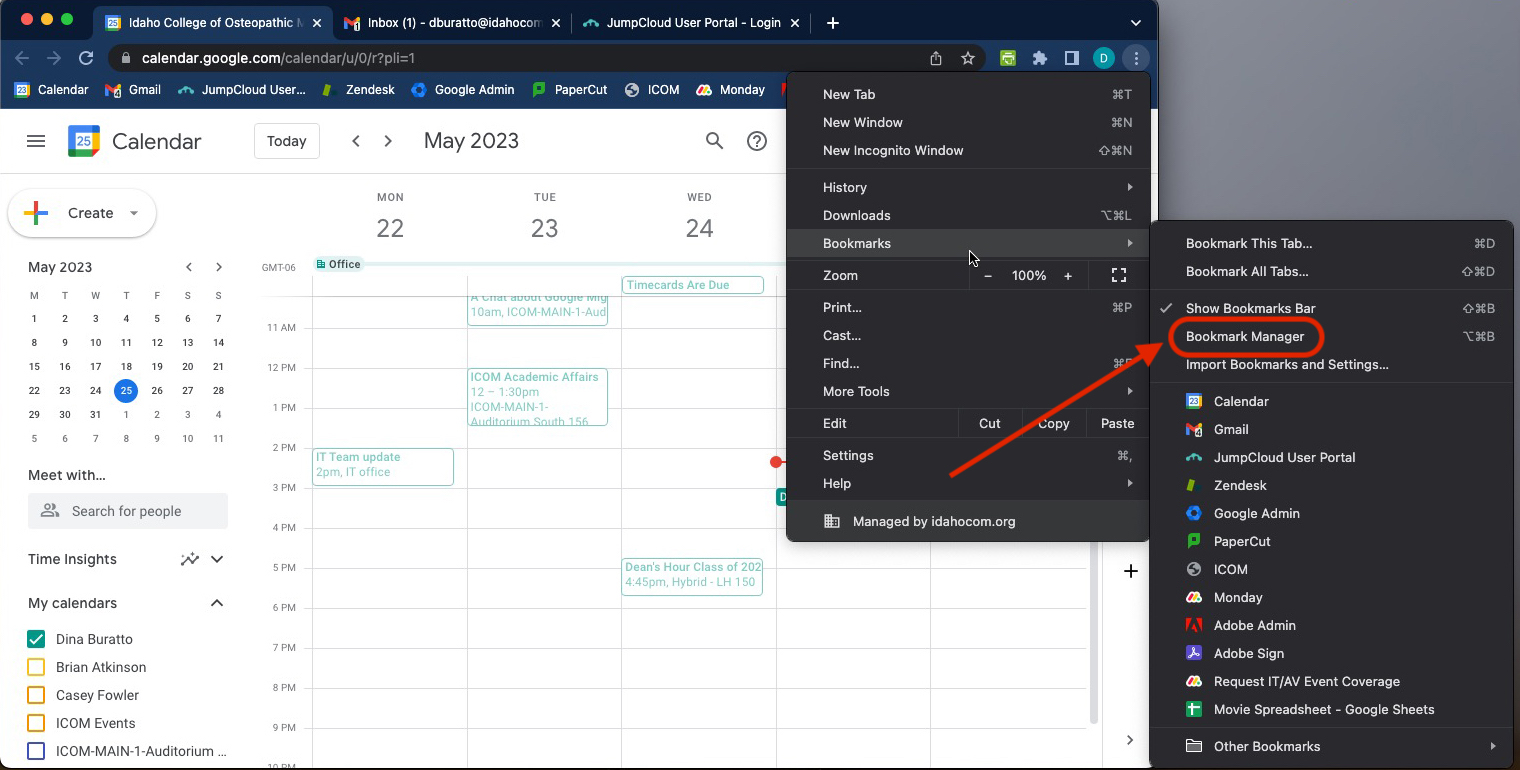Decrease zoom with the minus button

click(988, 275)
